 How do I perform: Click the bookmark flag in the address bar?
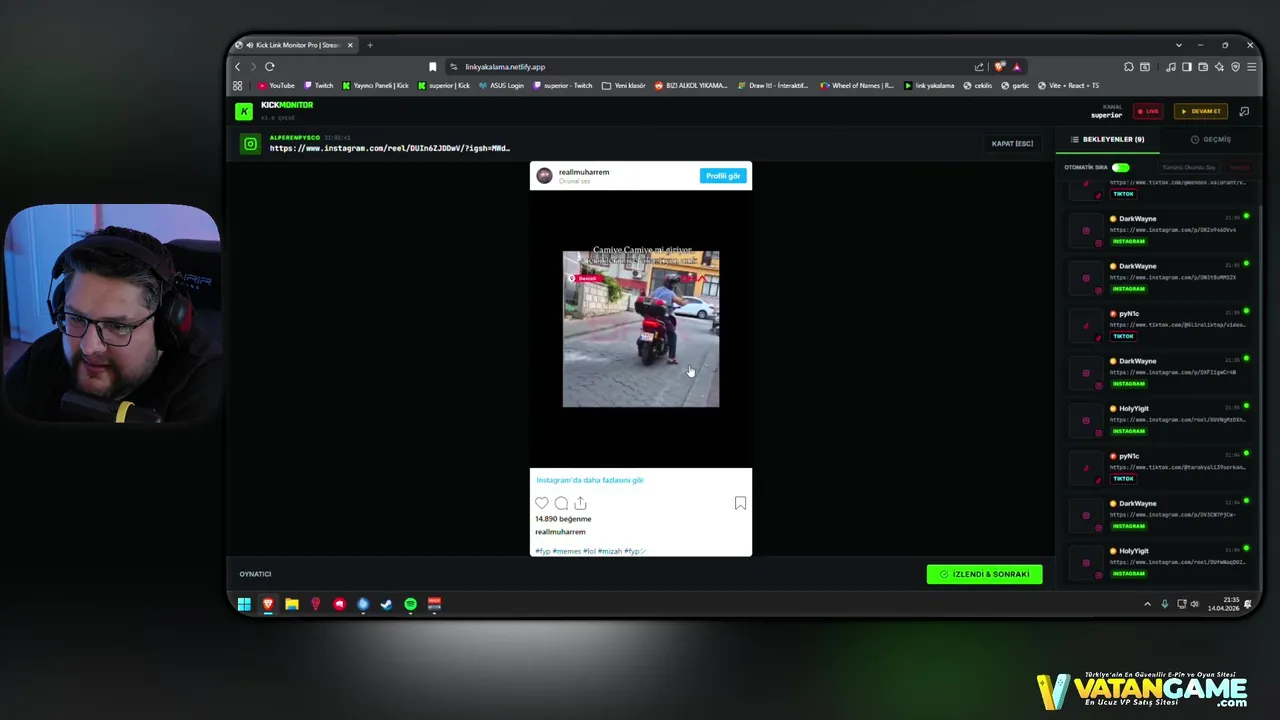point(432,67)
